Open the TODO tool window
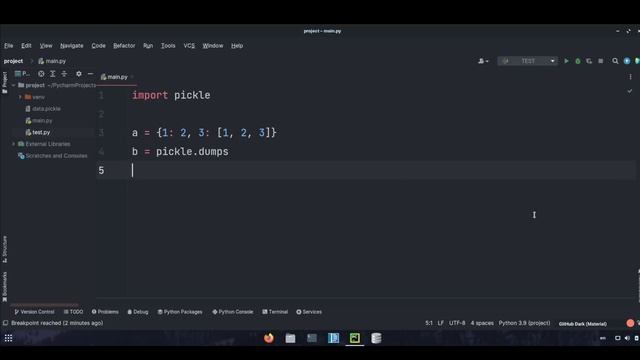This screenshot has height=360, width=640. click(73, 312)
